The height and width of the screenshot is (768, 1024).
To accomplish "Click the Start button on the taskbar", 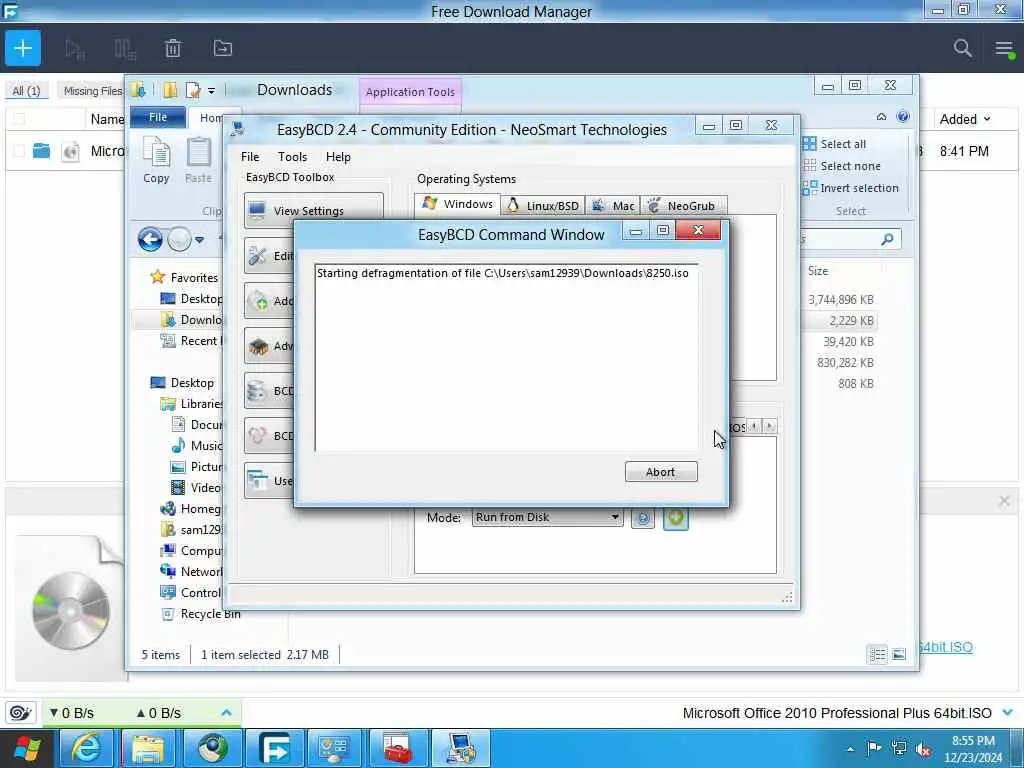I will (x=27, y=749).
